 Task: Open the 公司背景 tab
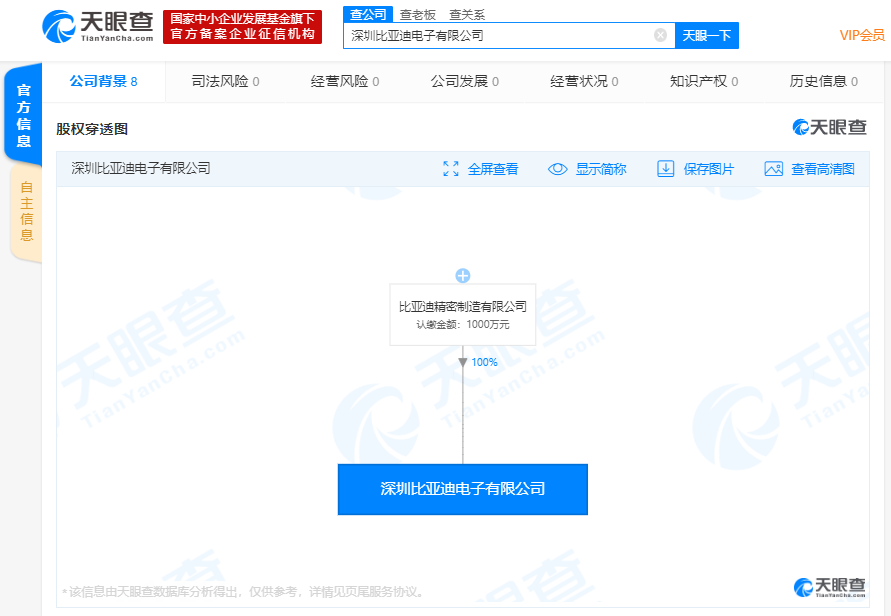click(103, 81)
